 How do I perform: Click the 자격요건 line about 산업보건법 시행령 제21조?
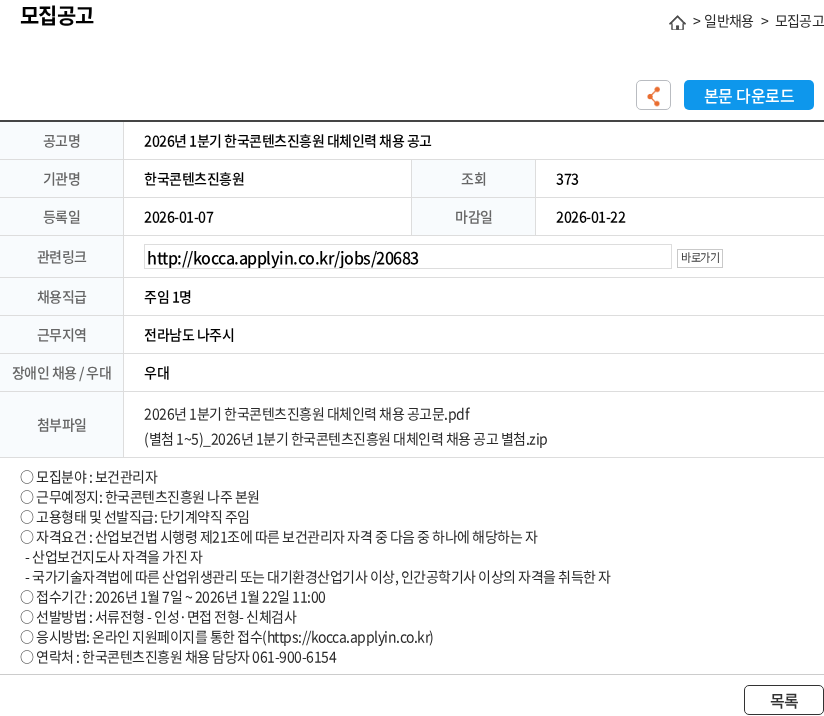pyautogui.click(x=279, y=537)
